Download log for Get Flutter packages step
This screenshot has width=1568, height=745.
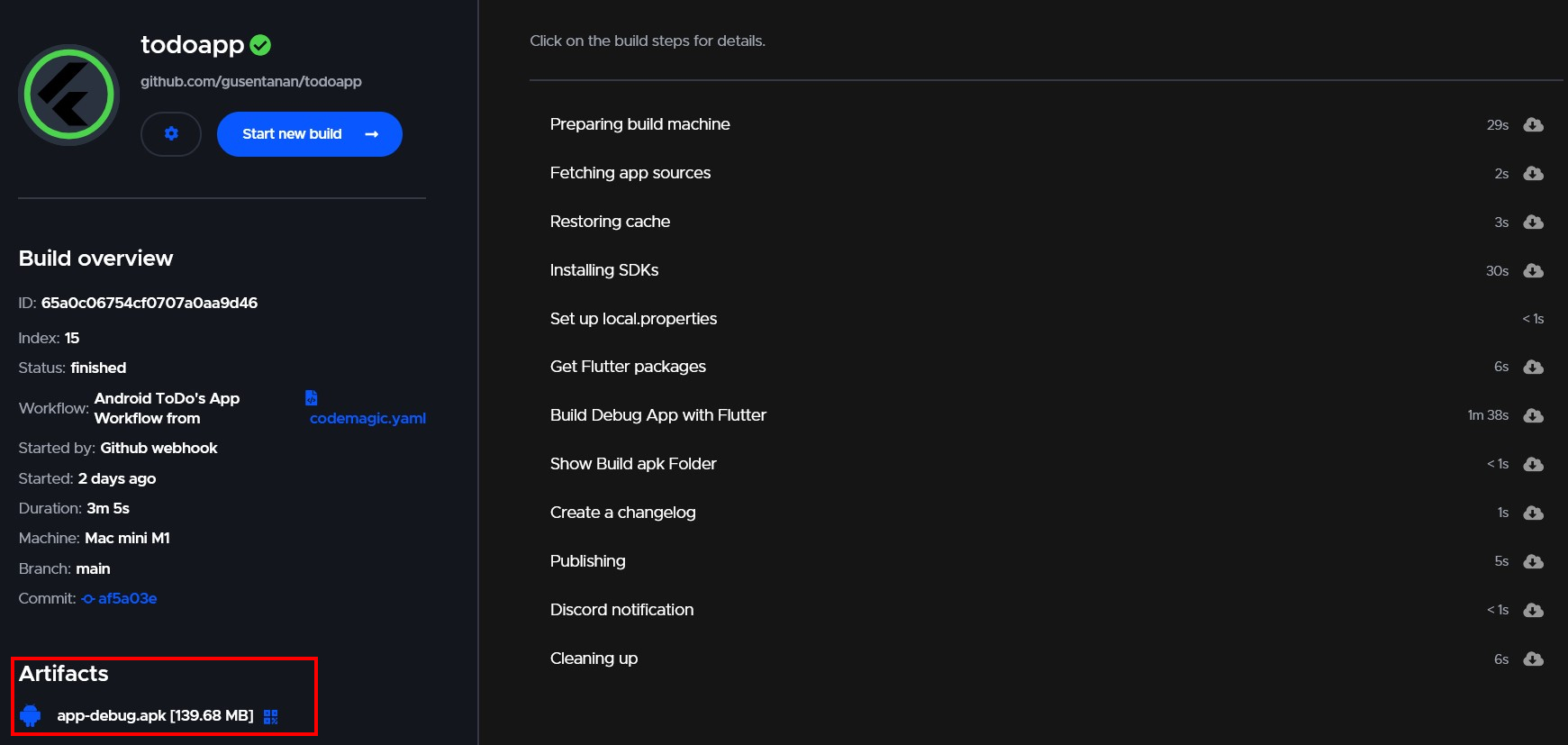[1533, 367]
